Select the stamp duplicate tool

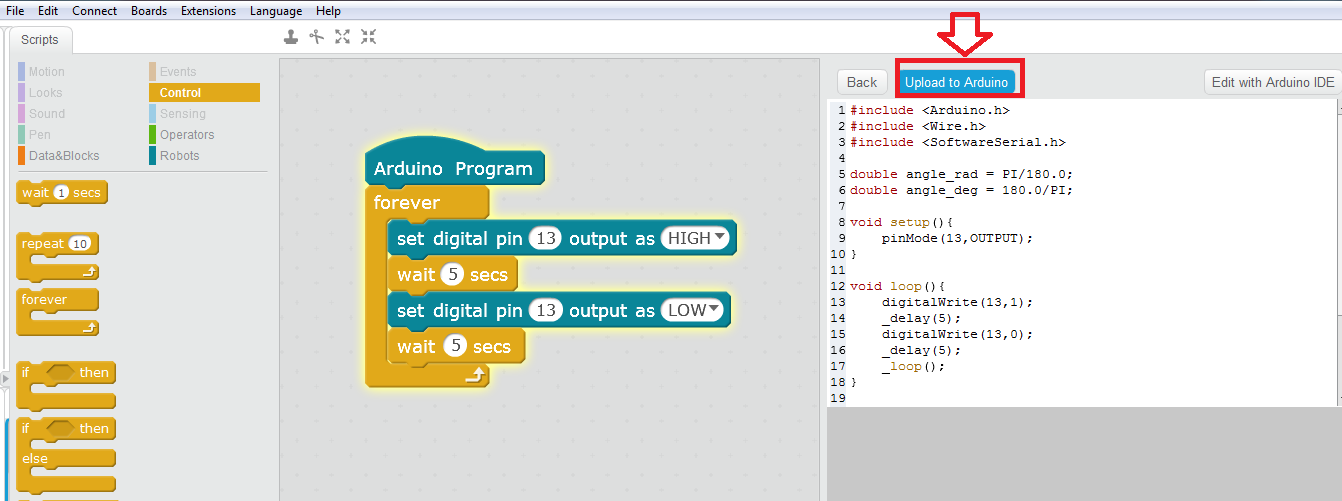(x=291, y=37)
